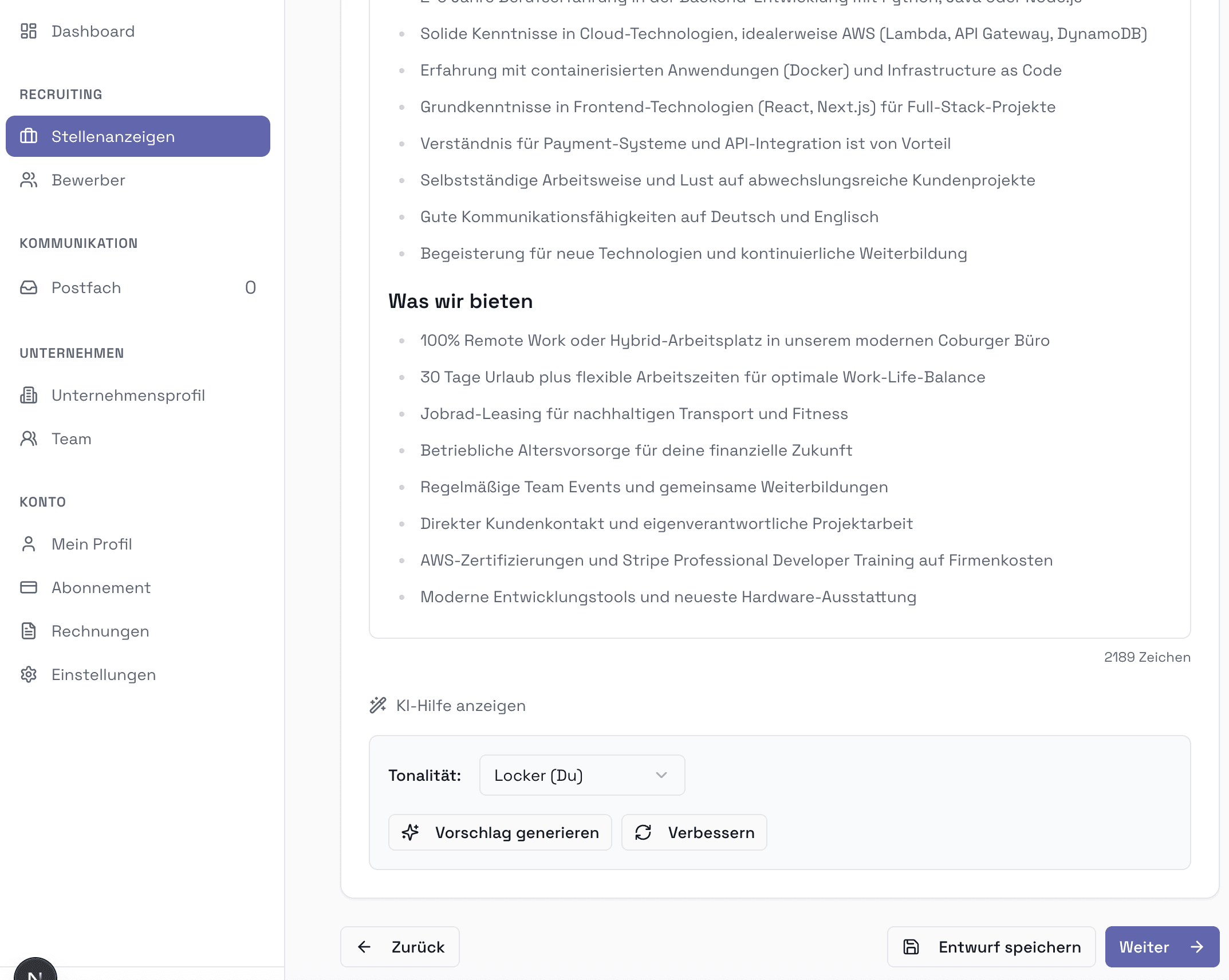Select the Stellenanzeigen briefcase icon
This screenshot has height=980, width=1229.
point(29,136)
